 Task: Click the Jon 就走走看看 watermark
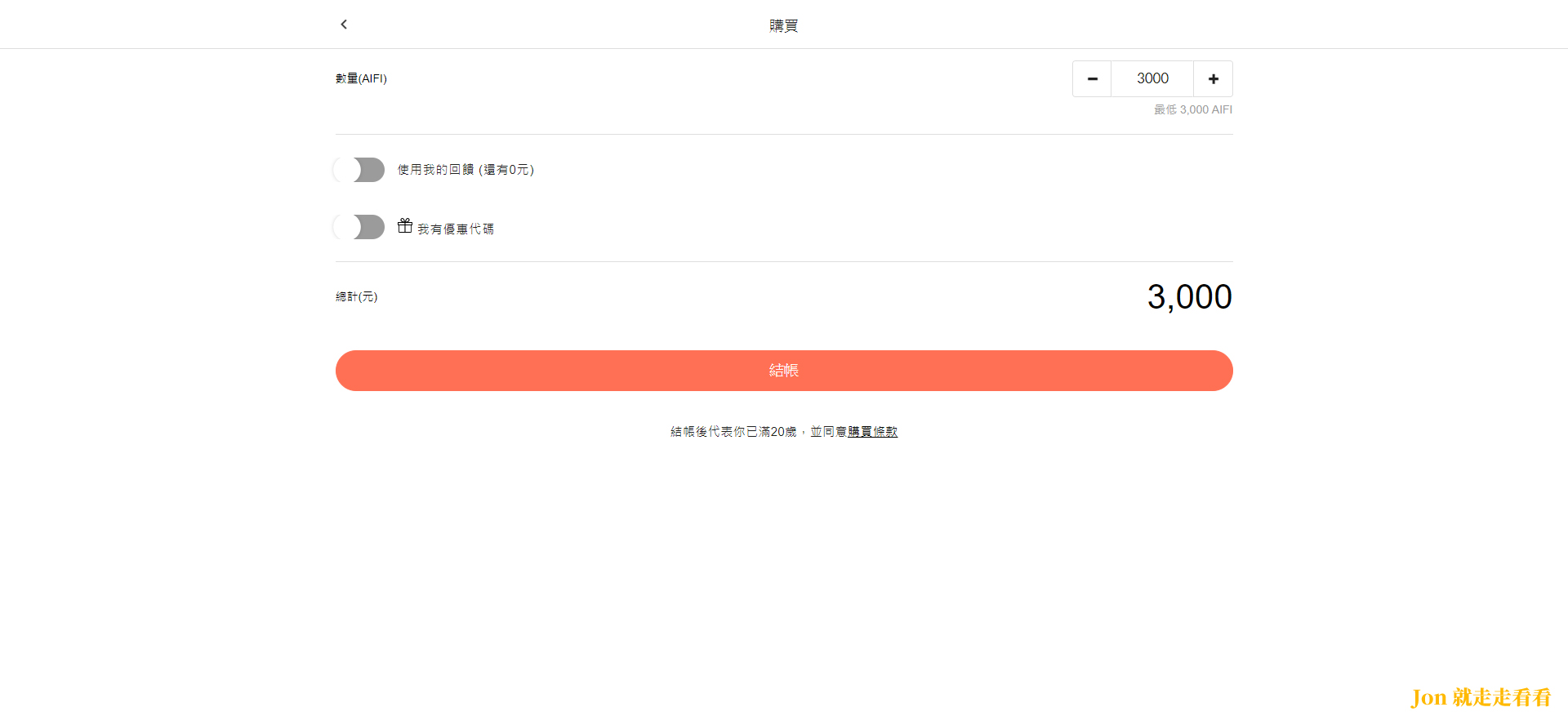pyautogui.click(x=1481, y=697)
